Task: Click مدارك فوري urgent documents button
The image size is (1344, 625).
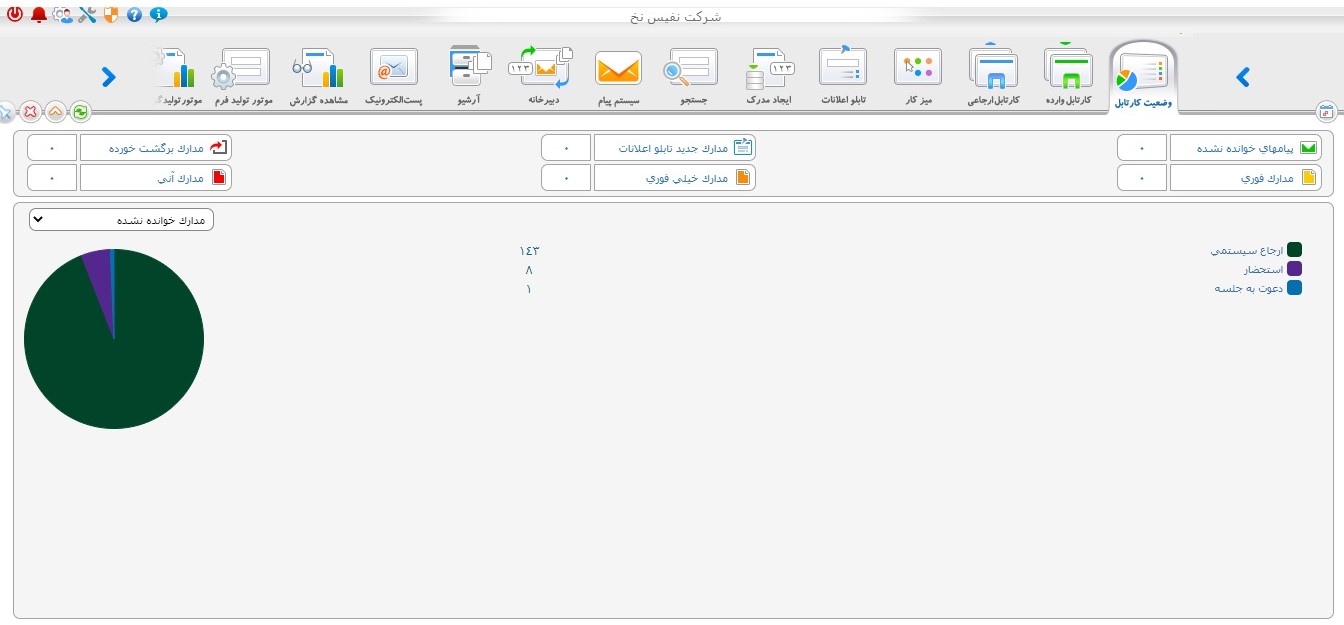Action: coord(1246,178)
